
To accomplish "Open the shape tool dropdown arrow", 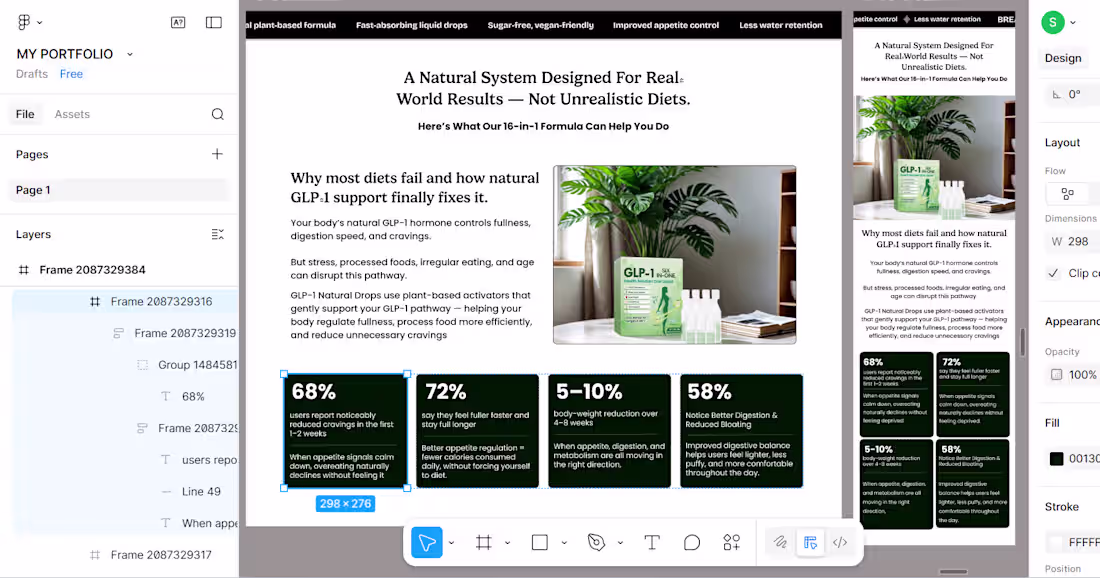I will coord(564,543).
